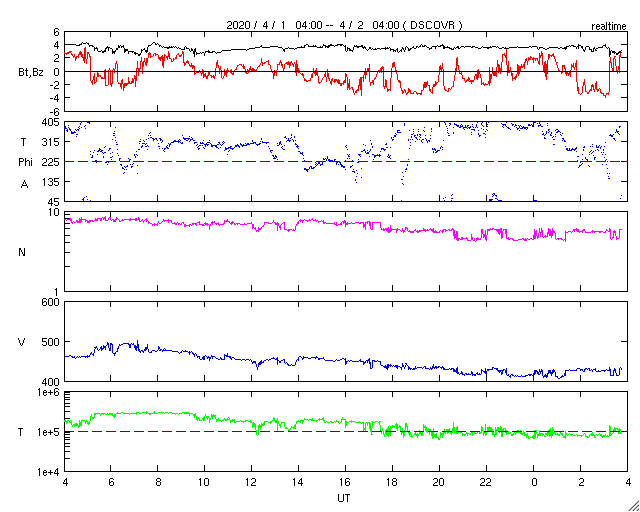Click the dashed 1e+5 temperature reference line
Screen dimensions: 640x512
(346, 432)
